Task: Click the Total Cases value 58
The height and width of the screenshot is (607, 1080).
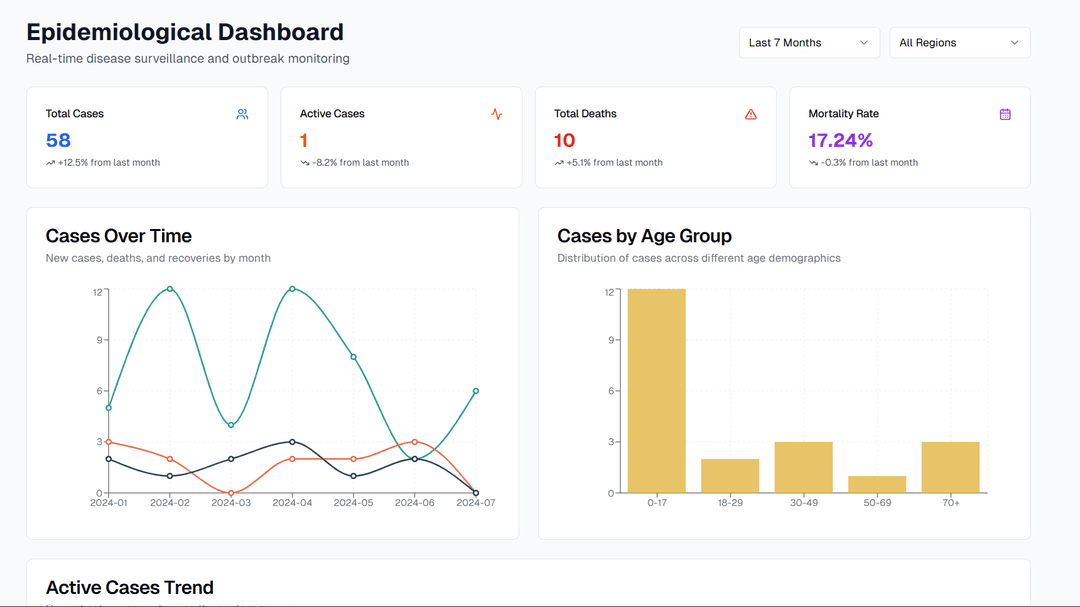Action: pyautogui.click(x=58, y=140)
